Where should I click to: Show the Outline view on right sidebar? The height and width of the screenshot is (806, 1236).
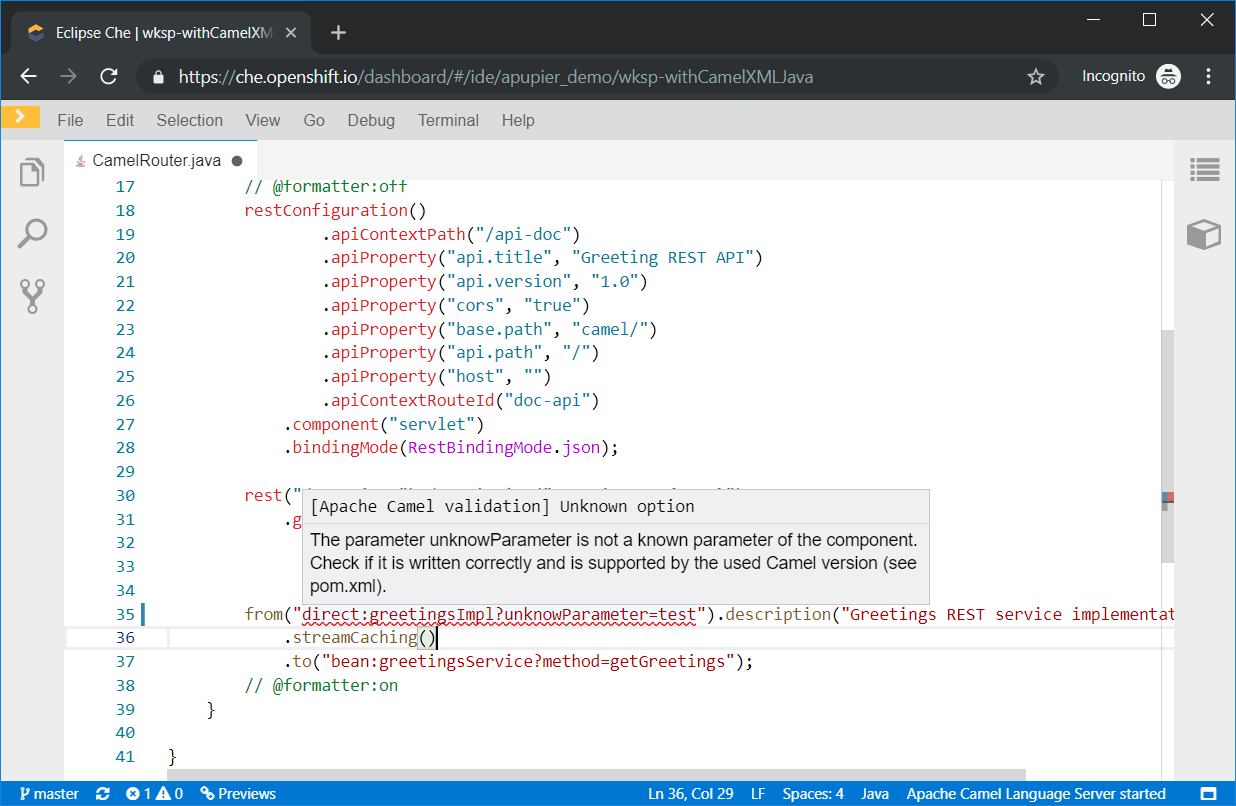pyautogui.click(x=1204, y=171)
